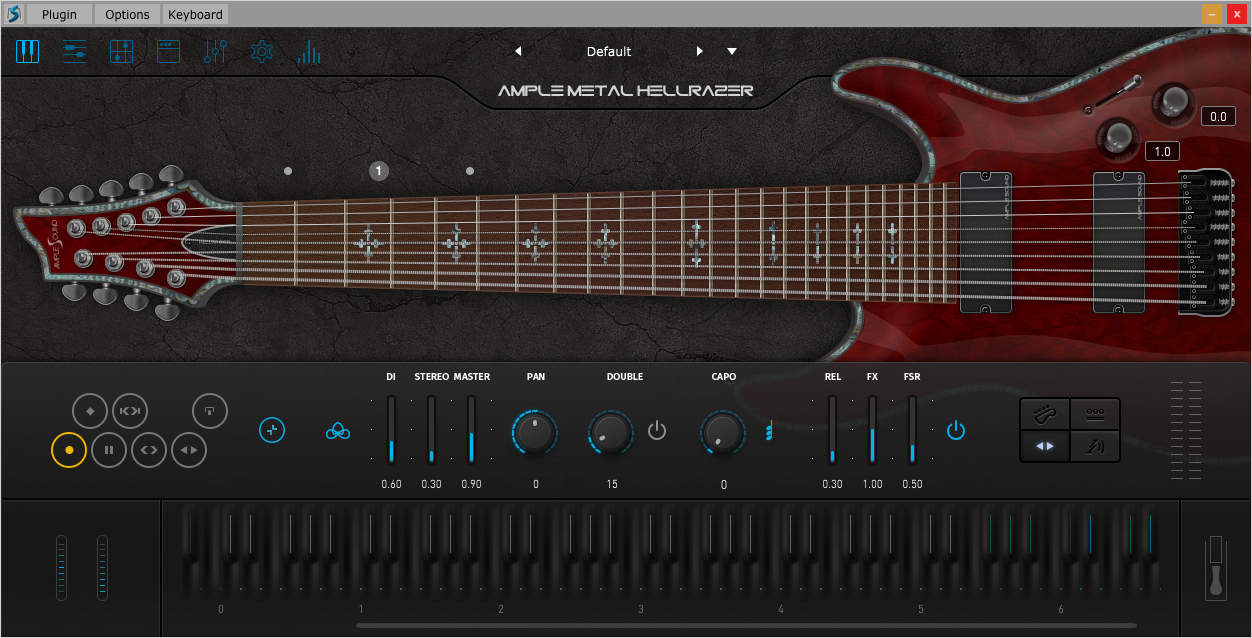Screen dimensions: 1252x638
Task: Click the keyboard horizontal scrollbar
Action: point(746,626)
